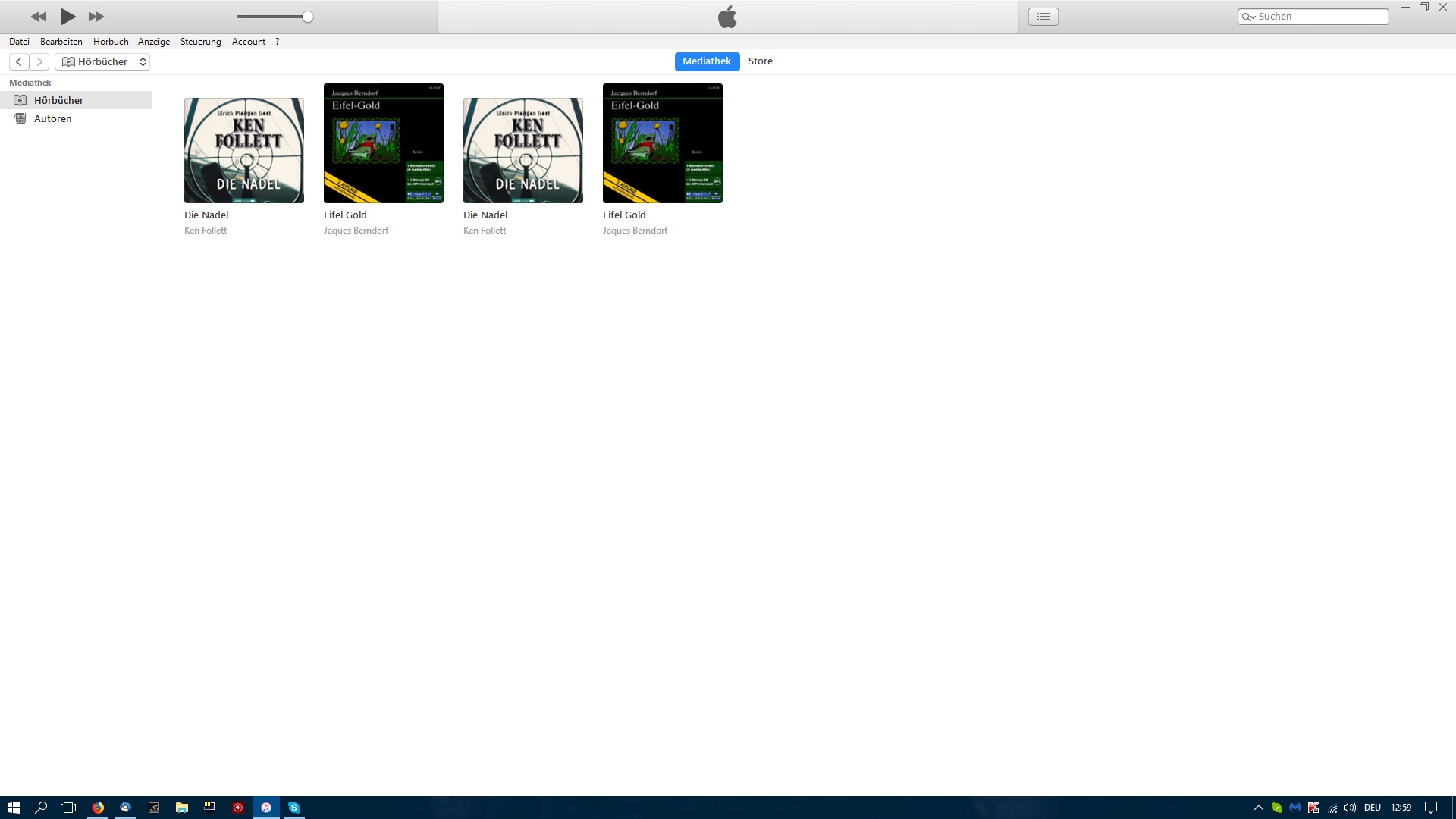This screenshot has width=1456, height=819.
Task: Open the first Eifel-Gold audiobook cover
Action: (384, 143)
